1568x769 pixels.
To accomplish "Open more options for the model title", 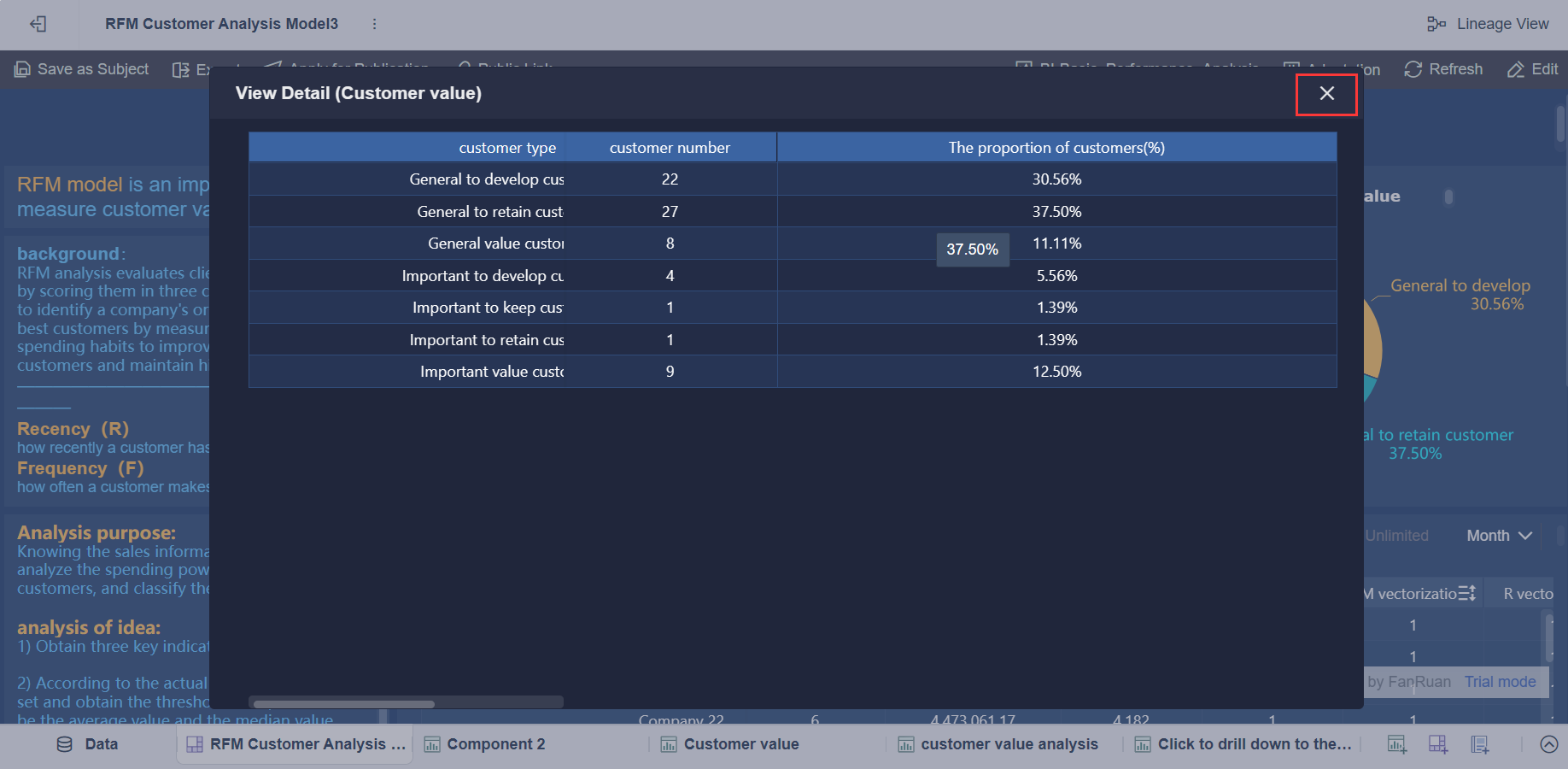I will (374, 24).
